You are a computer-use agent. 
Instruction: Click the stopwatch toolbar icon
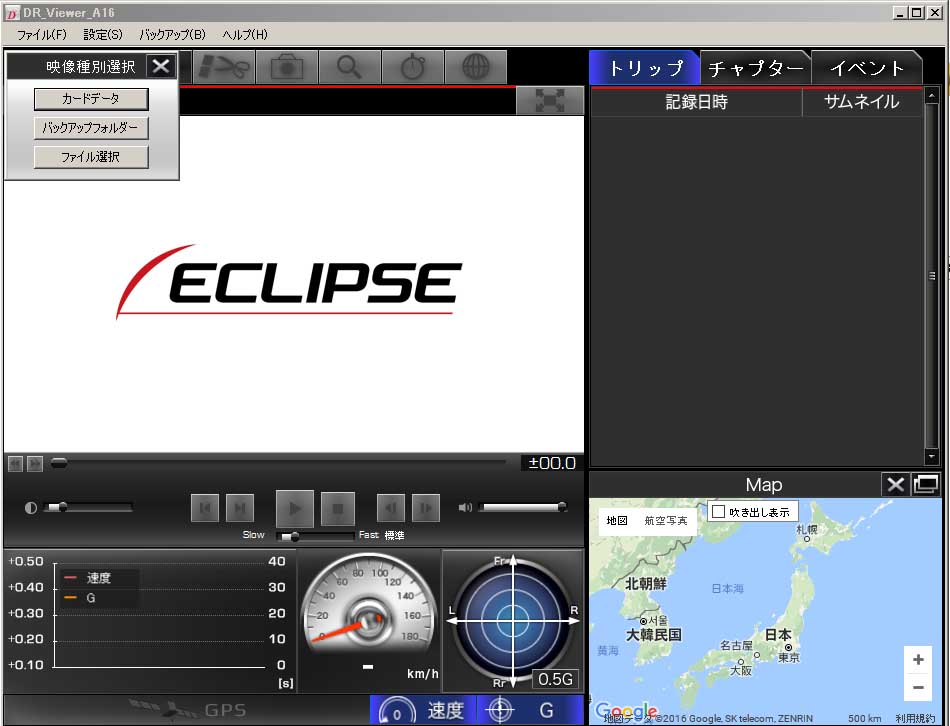coord(413,67)
